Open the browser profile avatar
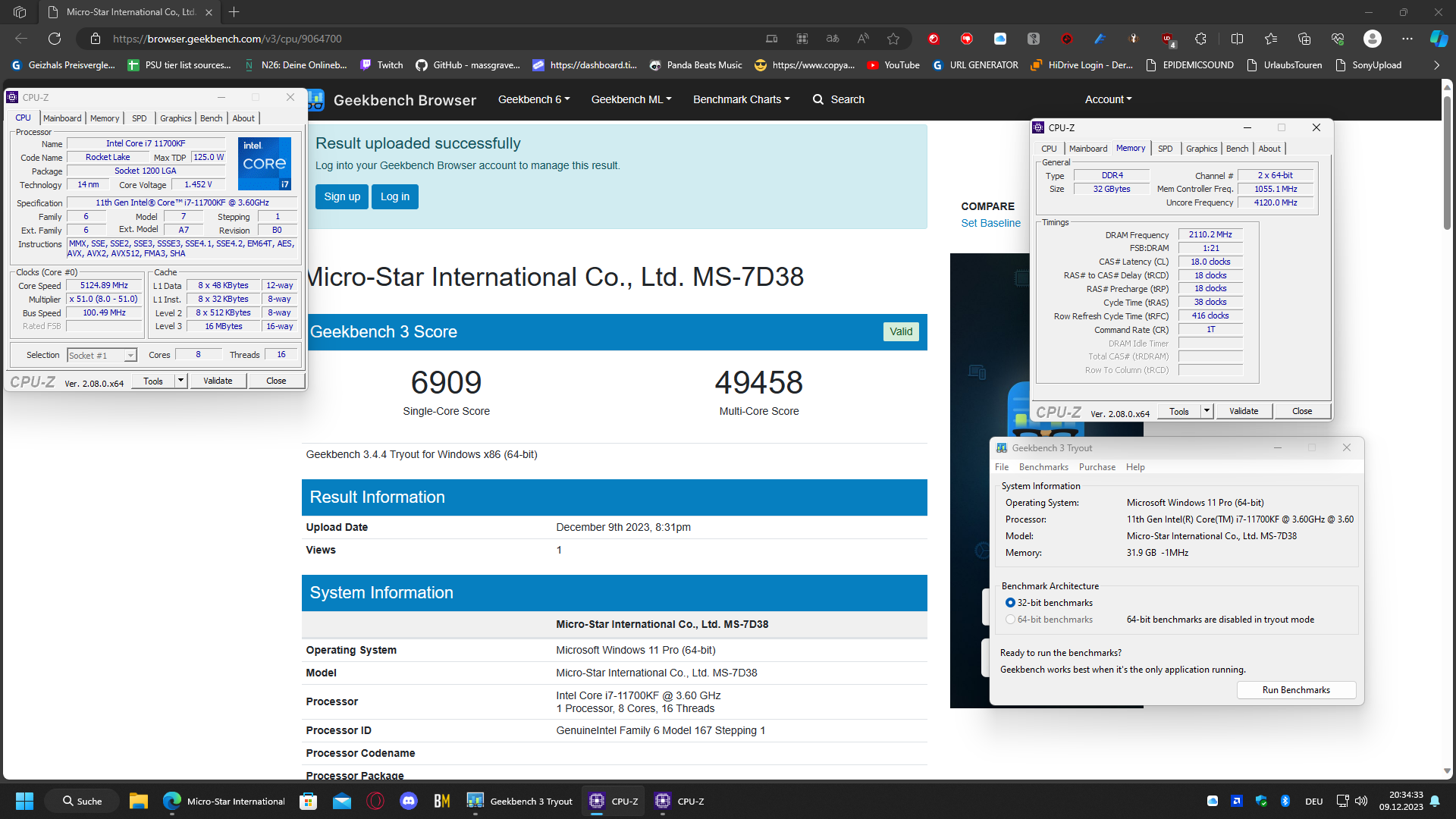The width and height of the screenshot is (1456, 819). coord(1372,39)
